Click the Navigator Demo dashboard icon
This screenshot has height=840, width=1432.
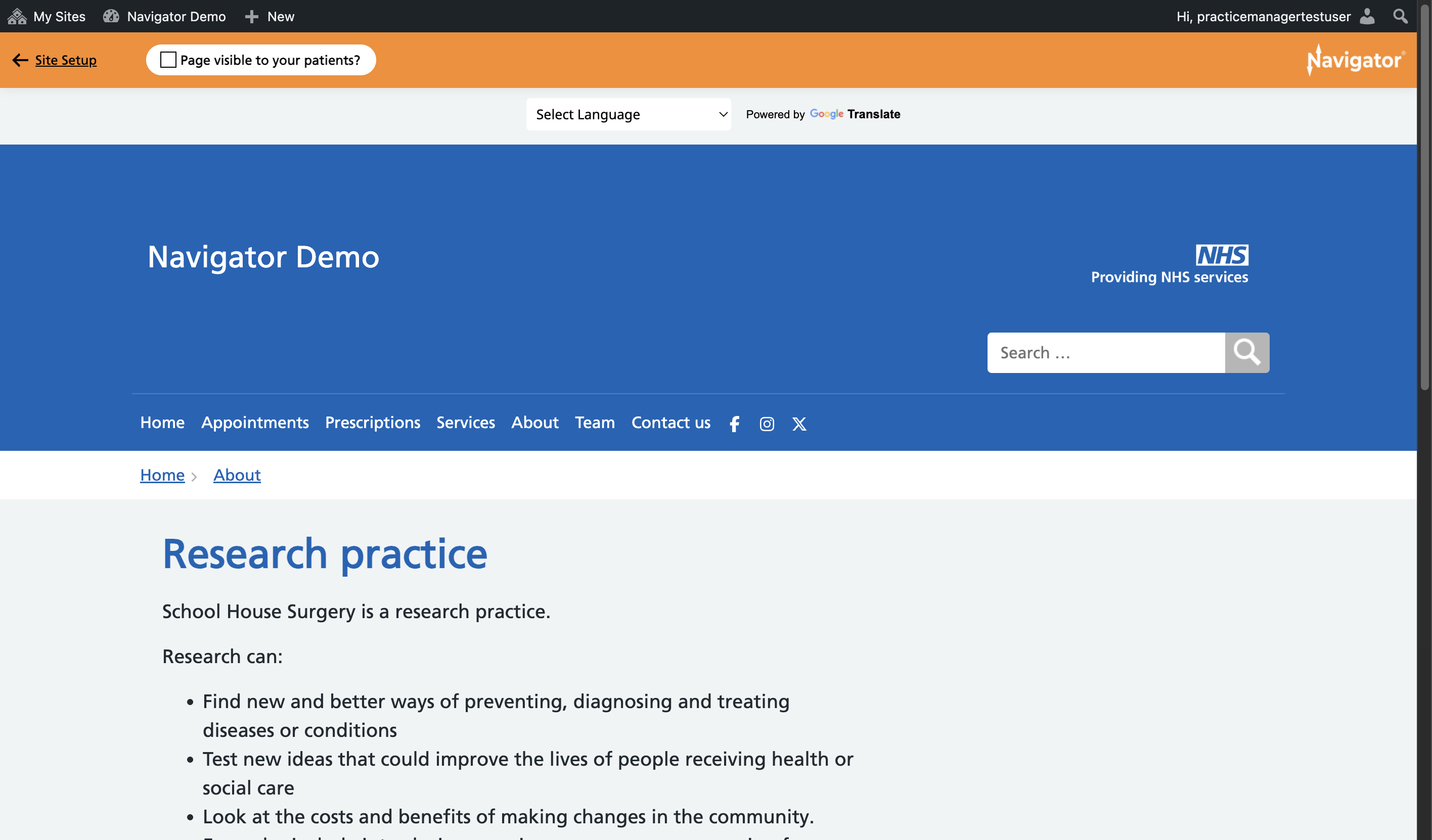111,16
